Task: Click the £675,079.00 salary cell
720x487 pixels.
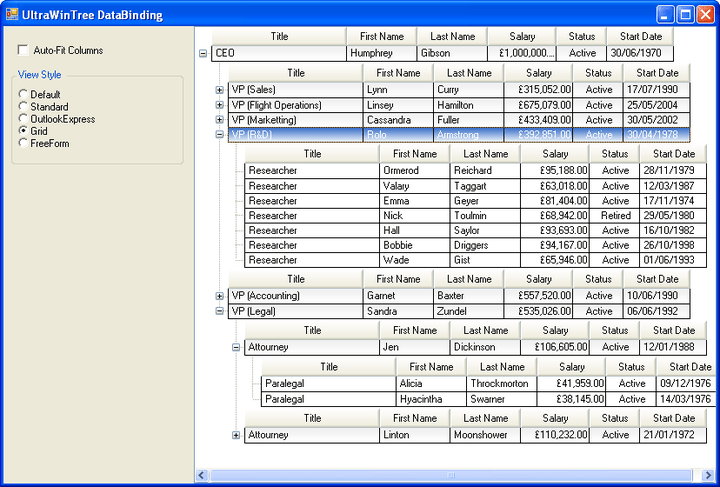Action: tap(538, 105)
